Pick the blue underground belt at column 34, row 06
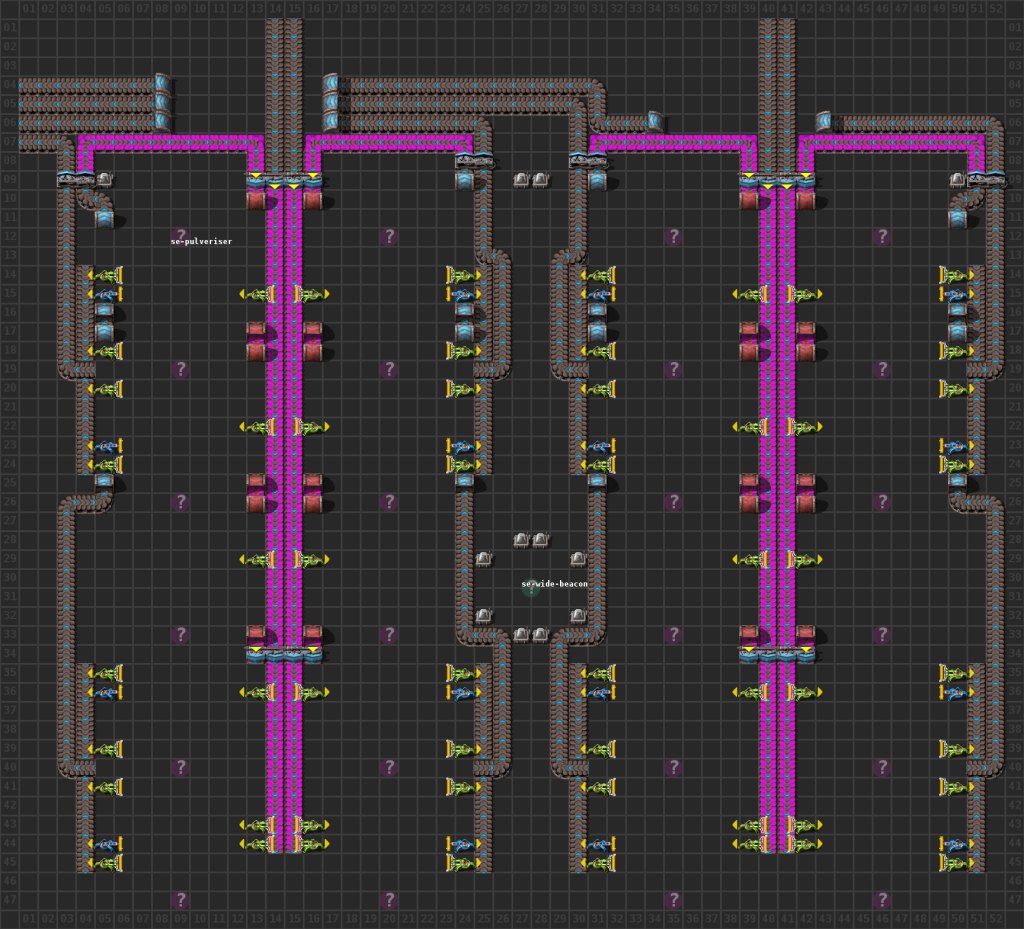This screenshot has height=929, width=1024. (x=655, y=121)
